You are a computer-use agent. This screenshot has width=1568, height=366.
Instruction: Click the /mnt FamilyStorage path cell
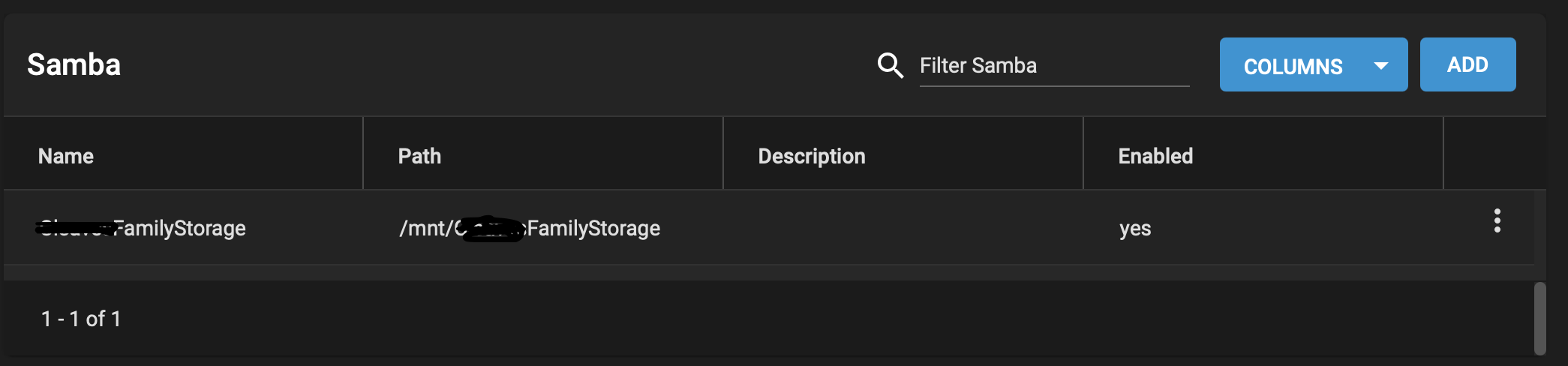pyautogui.click(x=530, y=228)
